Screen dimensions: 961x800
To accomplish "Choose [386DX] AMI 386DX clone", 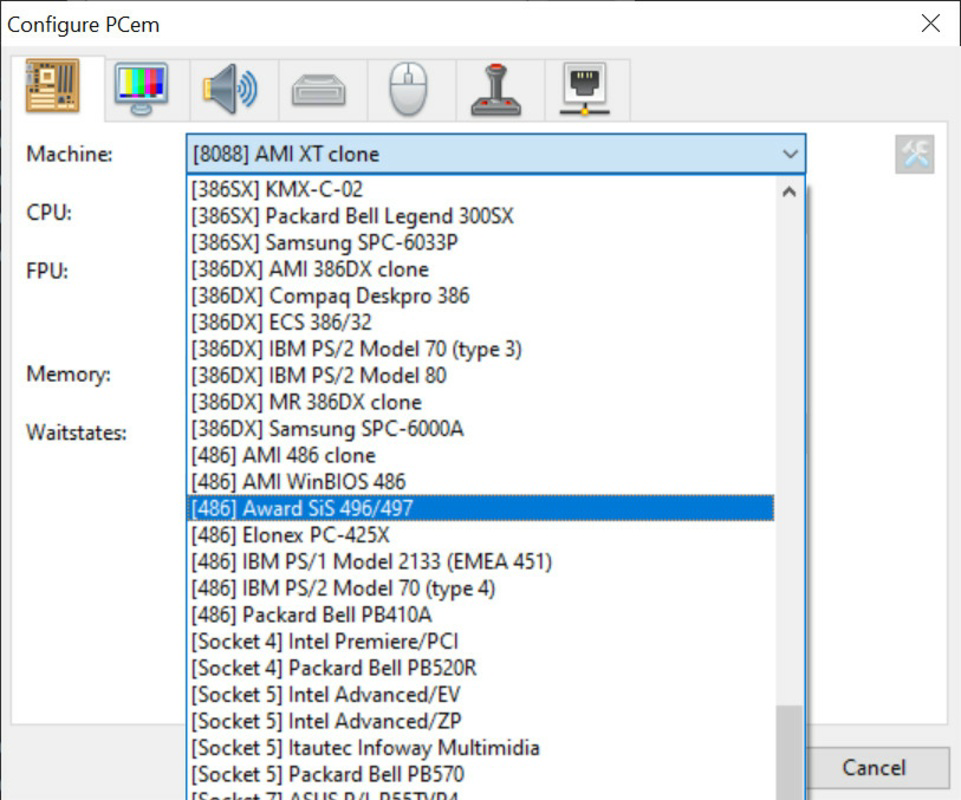I will point(480,269).
